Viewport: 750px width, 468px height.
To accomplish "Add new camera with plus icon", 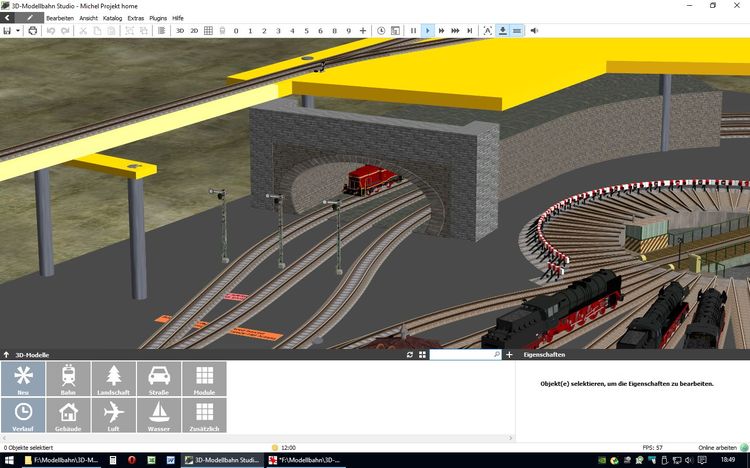I will 363,31.
